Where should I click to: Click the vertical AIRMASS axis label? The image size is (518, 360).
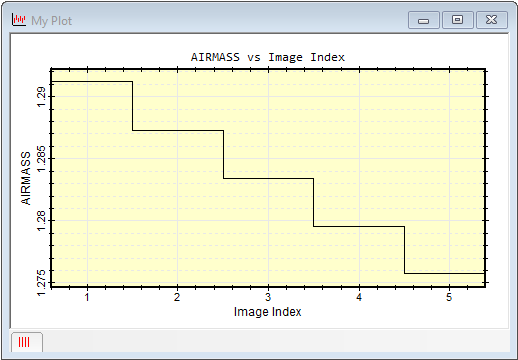click(26, 178)
